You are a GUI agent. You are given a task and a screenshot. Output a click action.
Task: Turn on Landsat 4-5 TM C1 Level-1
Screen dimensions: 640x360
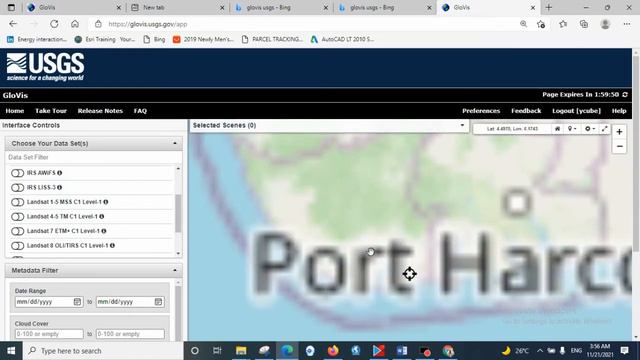click(18, 217)
